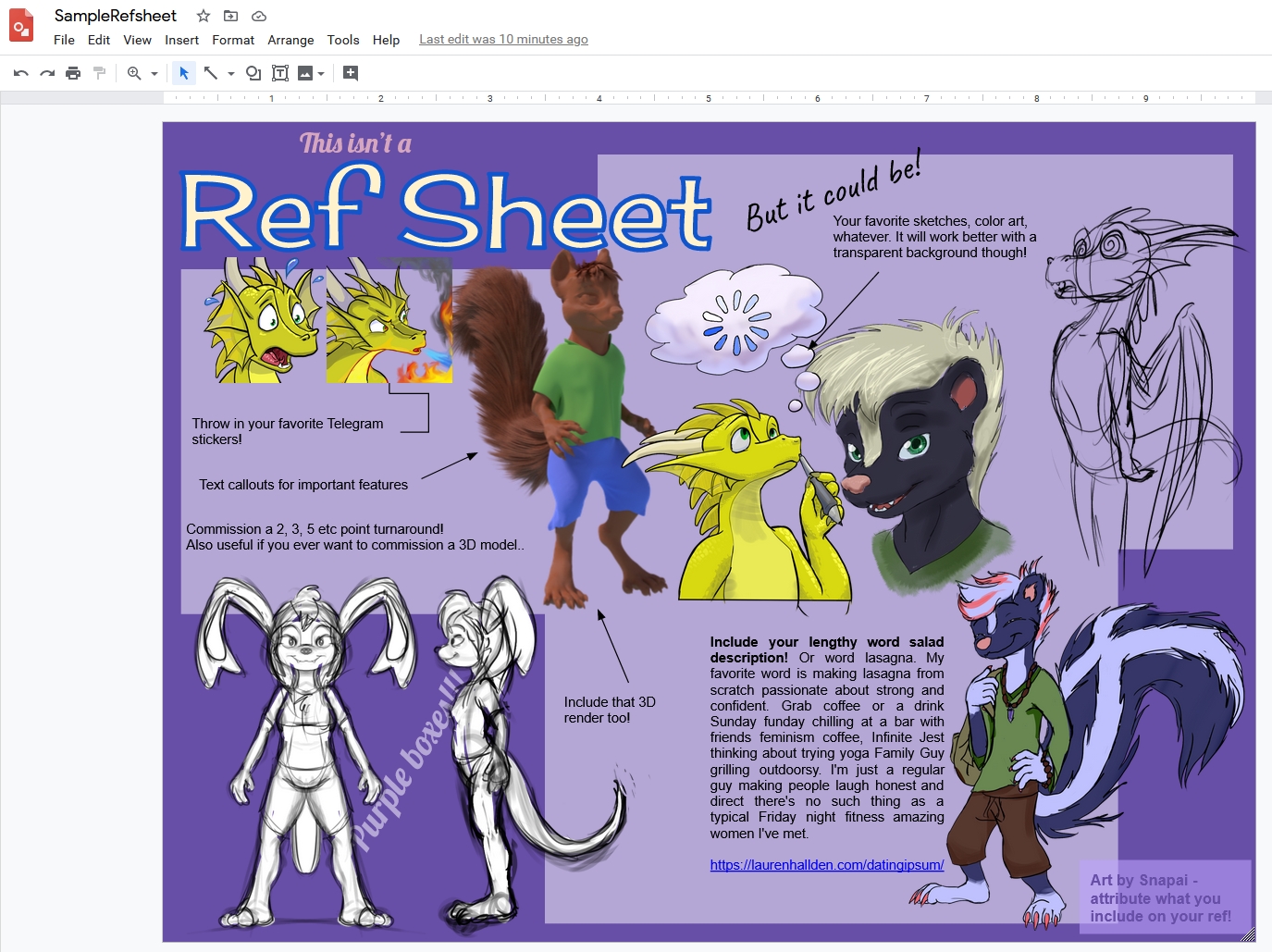This screenshot has width=1272, height=952.
Task: Pick the Line tool
Action: [211, 73]
